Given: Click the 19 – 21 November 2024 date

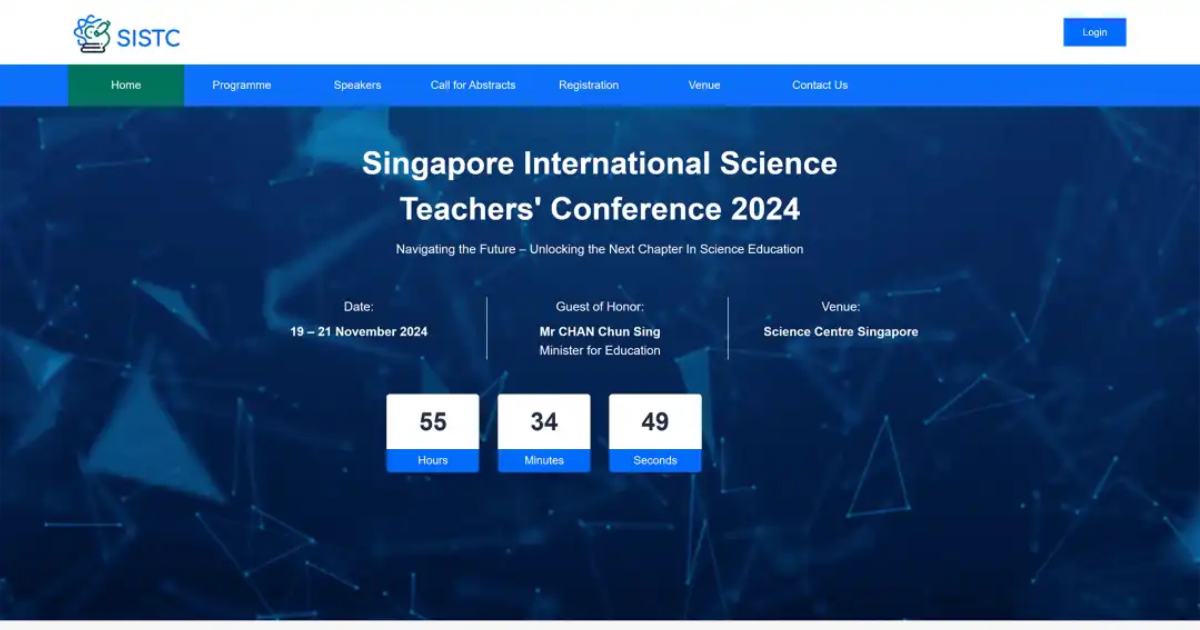Looking at the screenshot, I should click(359, 332).
